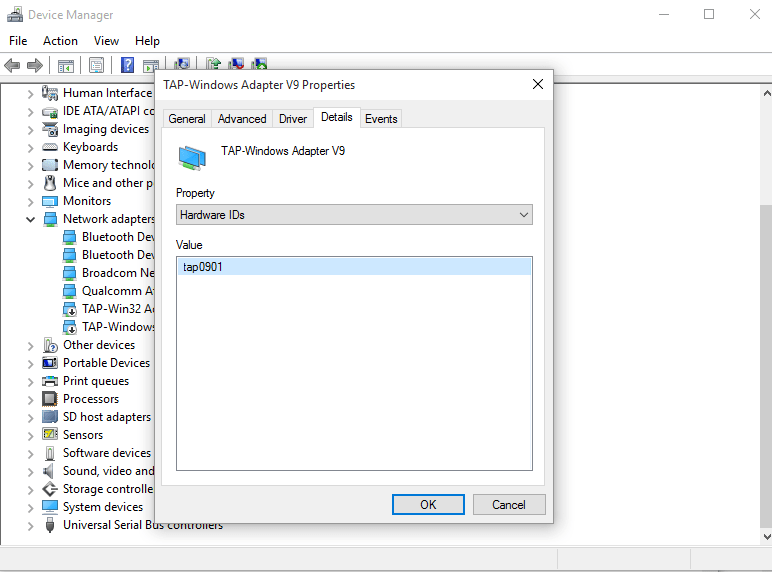
Task: Open the Hardware IDs property dropdown
Action: (x=354, y=215)
